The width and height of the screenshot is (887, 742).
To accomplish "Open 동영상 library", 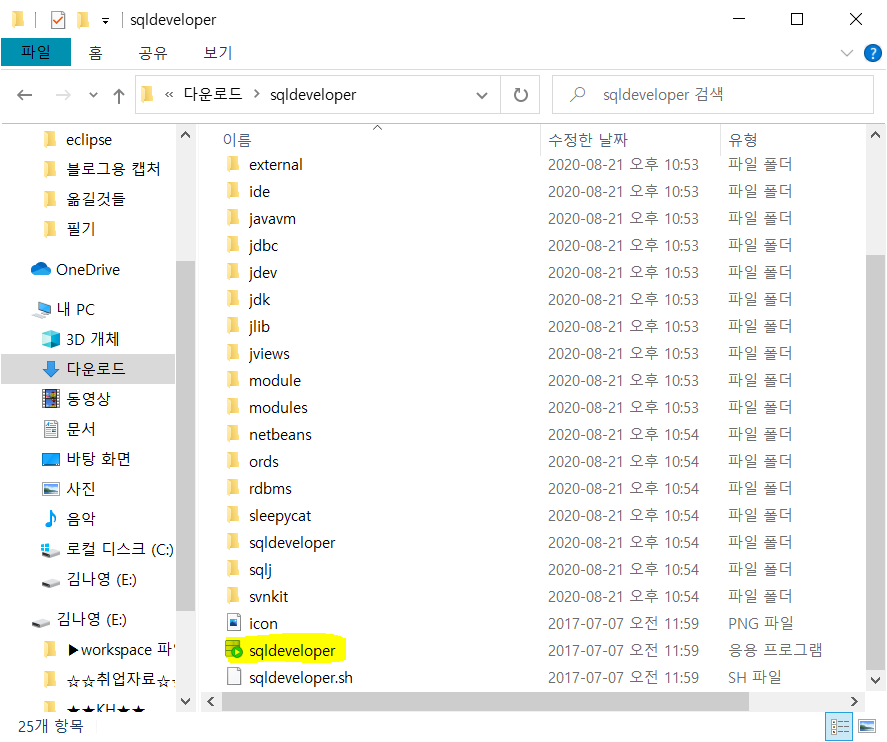I will pyautogui.click(x=88, y=399).
